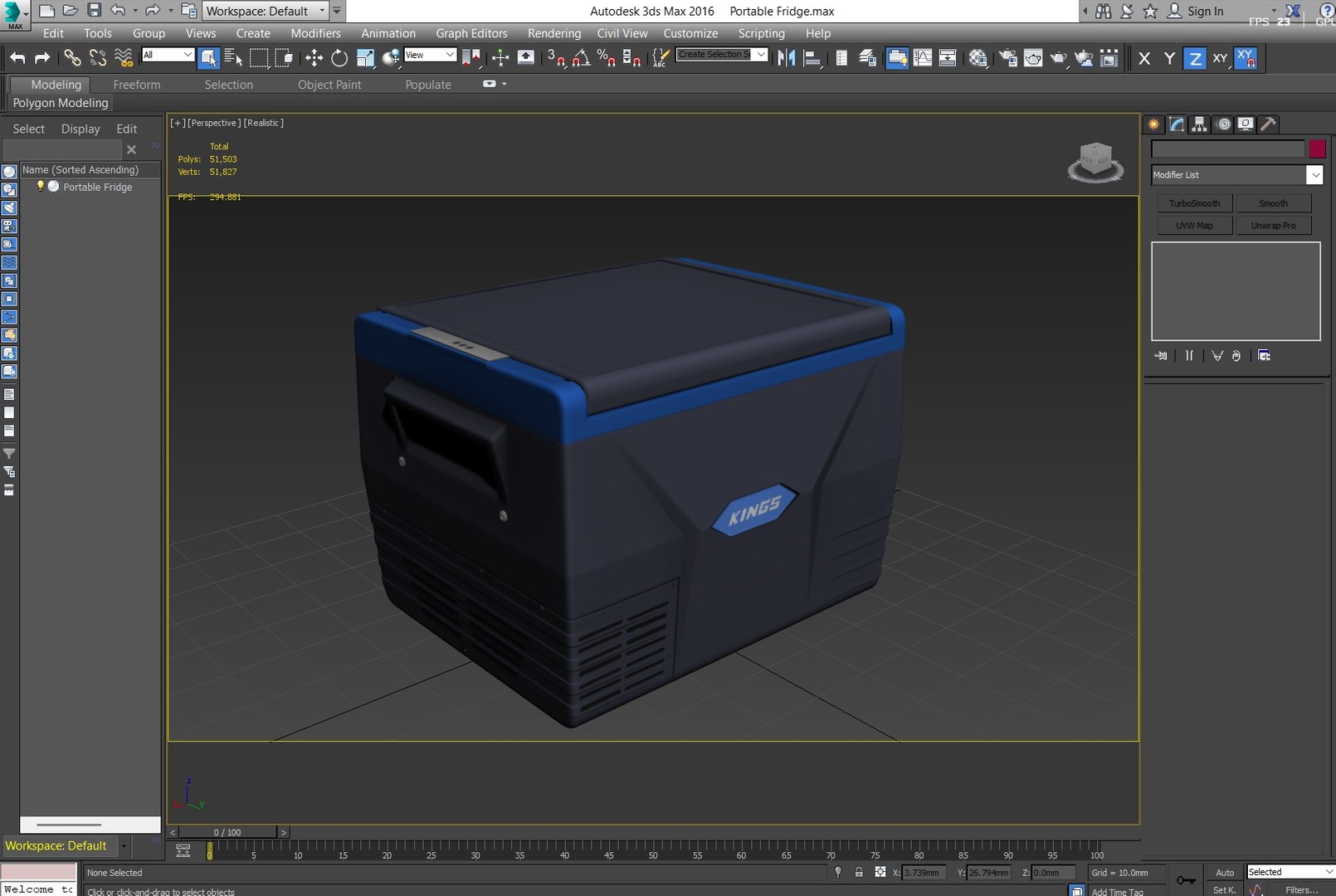Save the file with floppy disk icon
This screenshot has width=1336, height=896.
point(94,11)
